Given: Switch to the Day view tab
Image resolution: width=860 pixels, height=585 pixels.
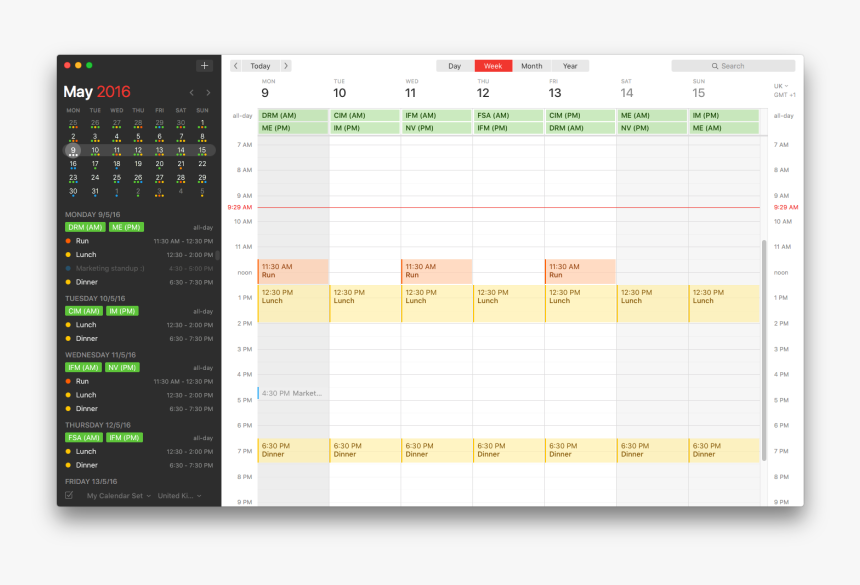Looking at the screenshot, I should (455, 65).
